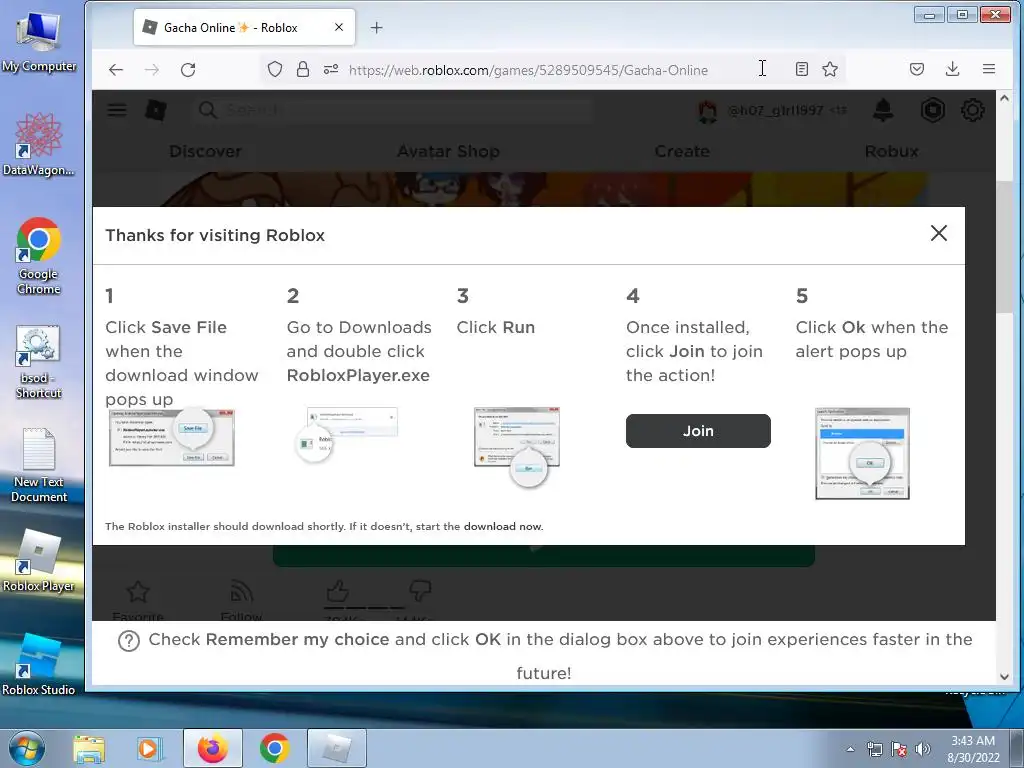Select DataWagon desktop shortcut
The height and width of the screenshot is (768, 1024).
tap(39, 144)
